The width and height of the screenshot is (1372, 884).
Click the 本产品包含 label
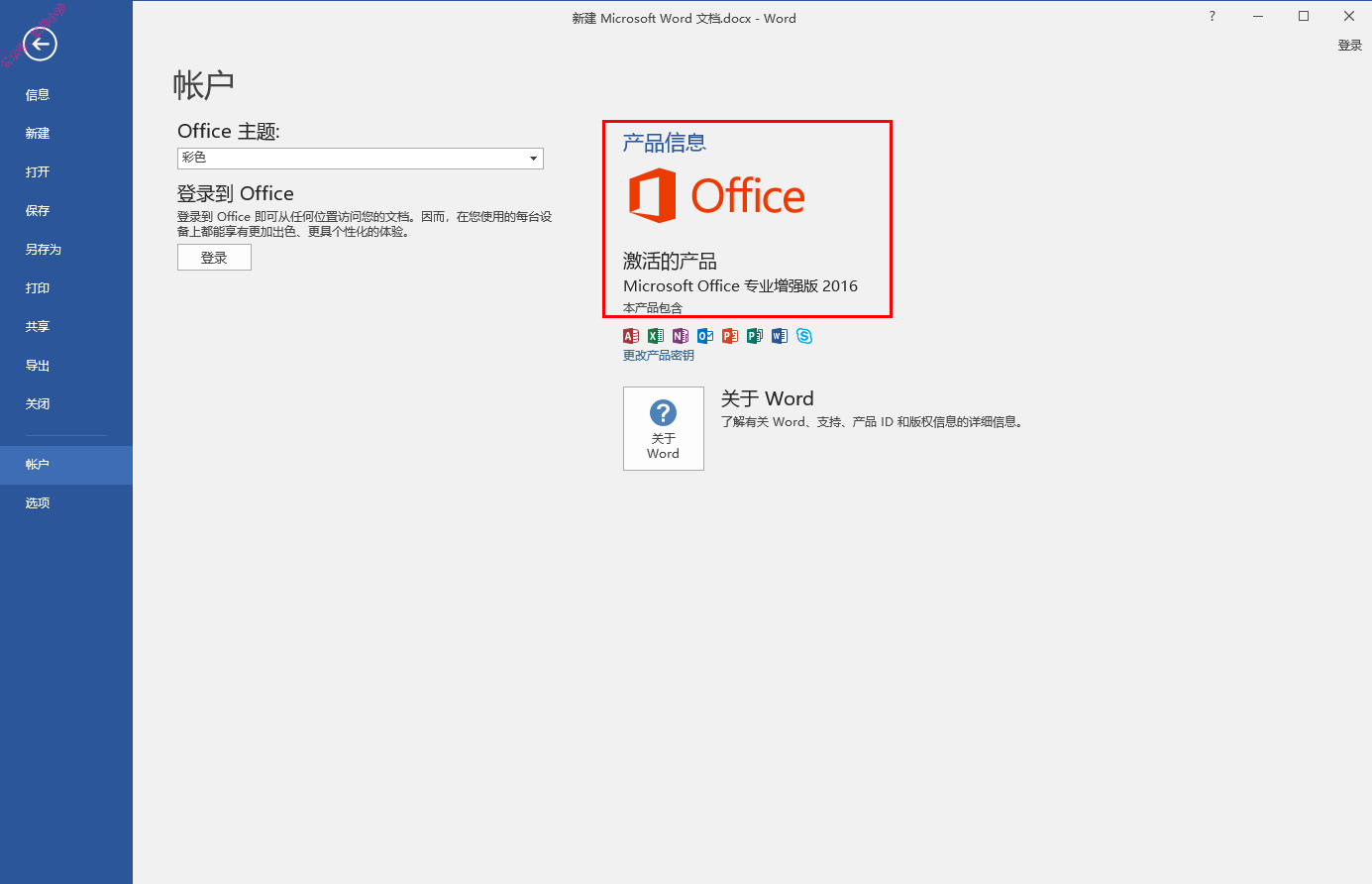(653, 308)
